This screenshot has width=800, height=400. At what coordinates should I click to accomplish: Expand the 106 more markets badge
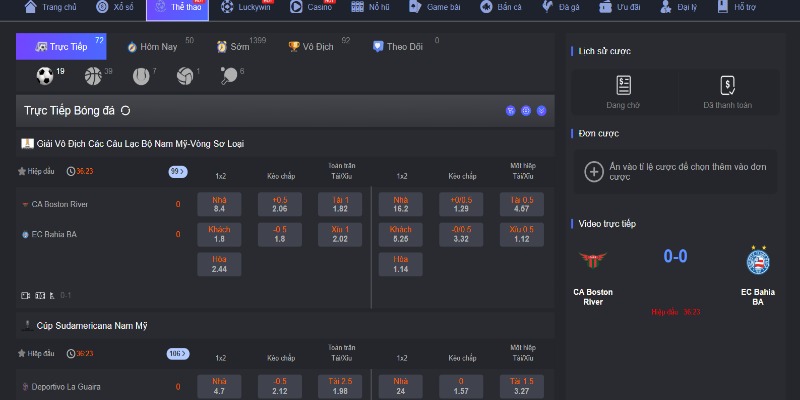click(x=179, y=353)
